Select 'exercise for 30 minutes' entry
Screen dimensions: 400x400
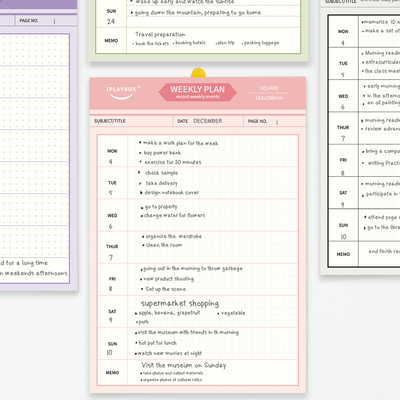click(173, 162)
